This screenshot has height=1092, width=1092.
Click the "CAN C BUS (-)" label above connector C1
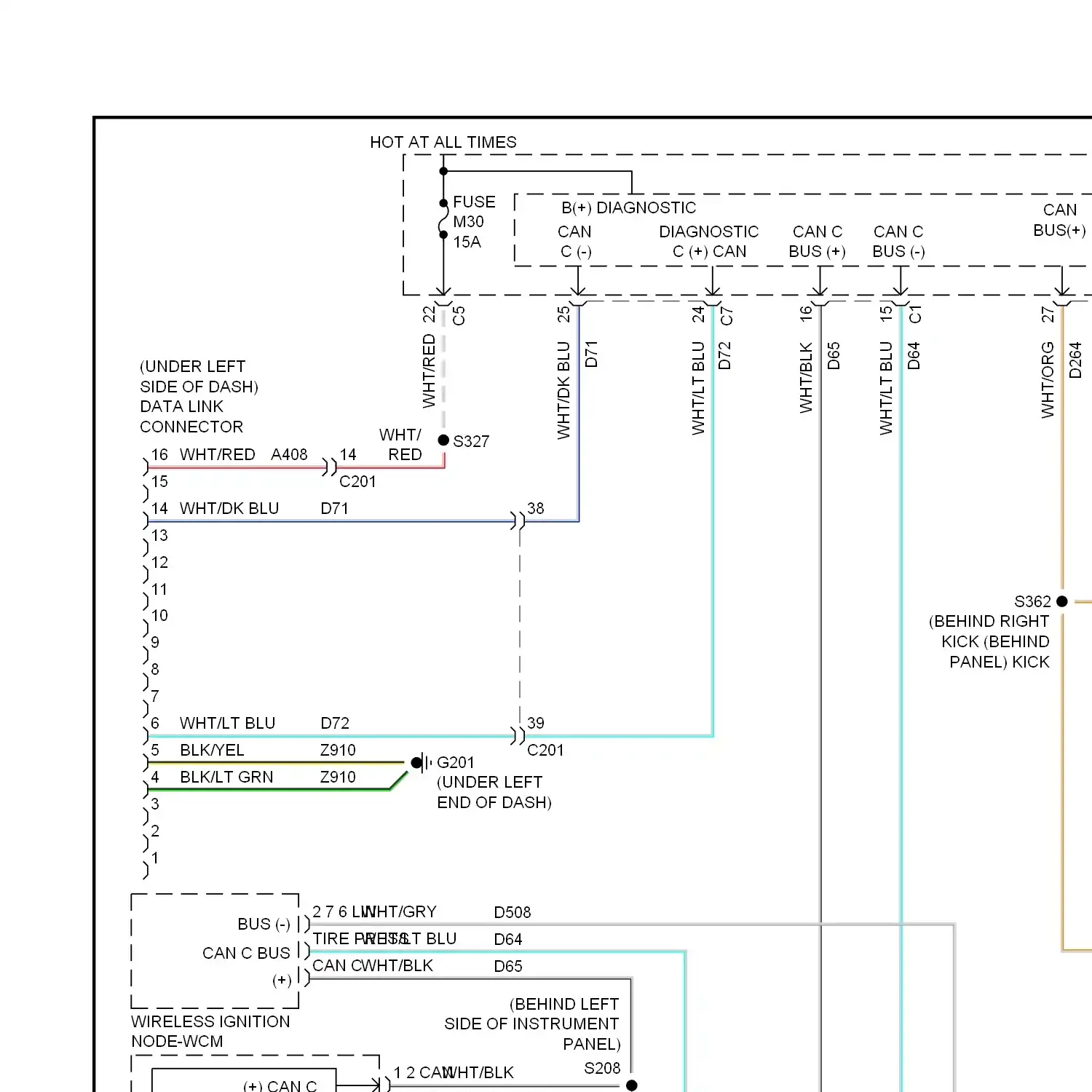[x=899, y=242]
